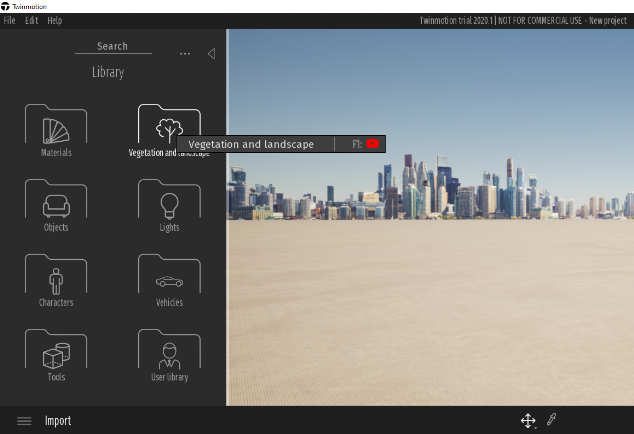Click the YouTube icon in the tooltip
The width and height of the screenshot is (634, 434).
coord(372,144)
